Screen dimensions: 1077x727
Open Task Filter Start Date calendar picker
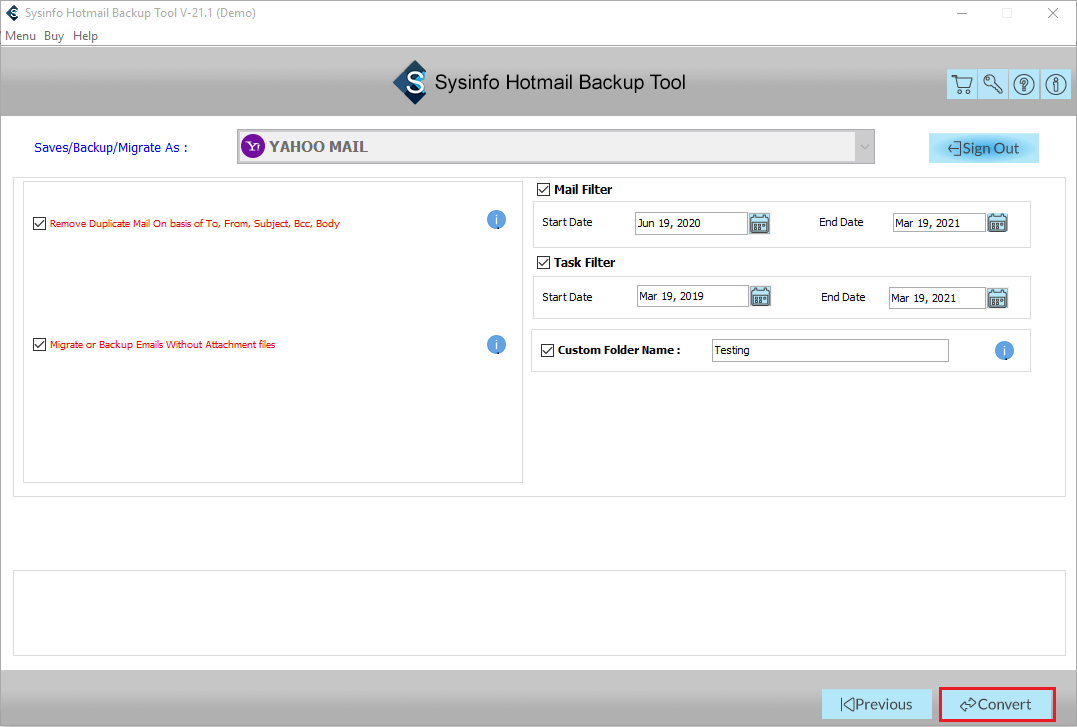tap(760, 296)
